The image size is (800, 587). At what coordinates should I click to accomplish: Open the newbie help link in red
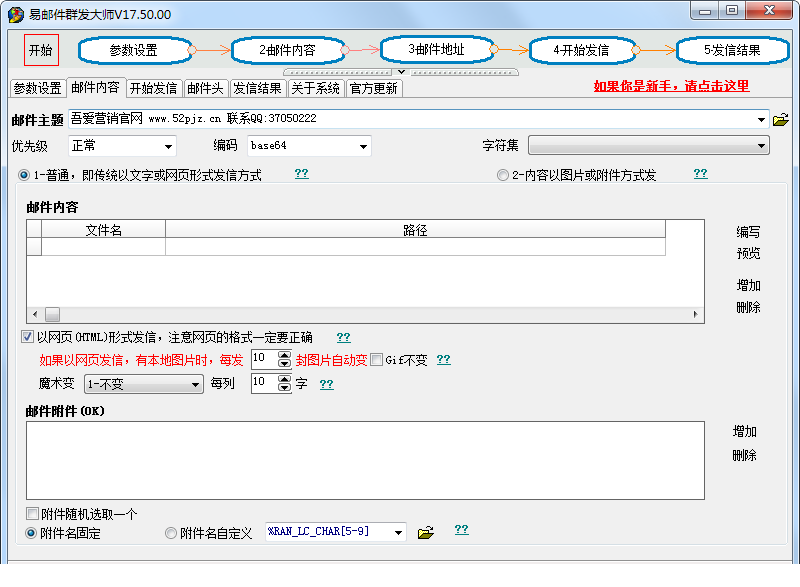pos(671,86)
